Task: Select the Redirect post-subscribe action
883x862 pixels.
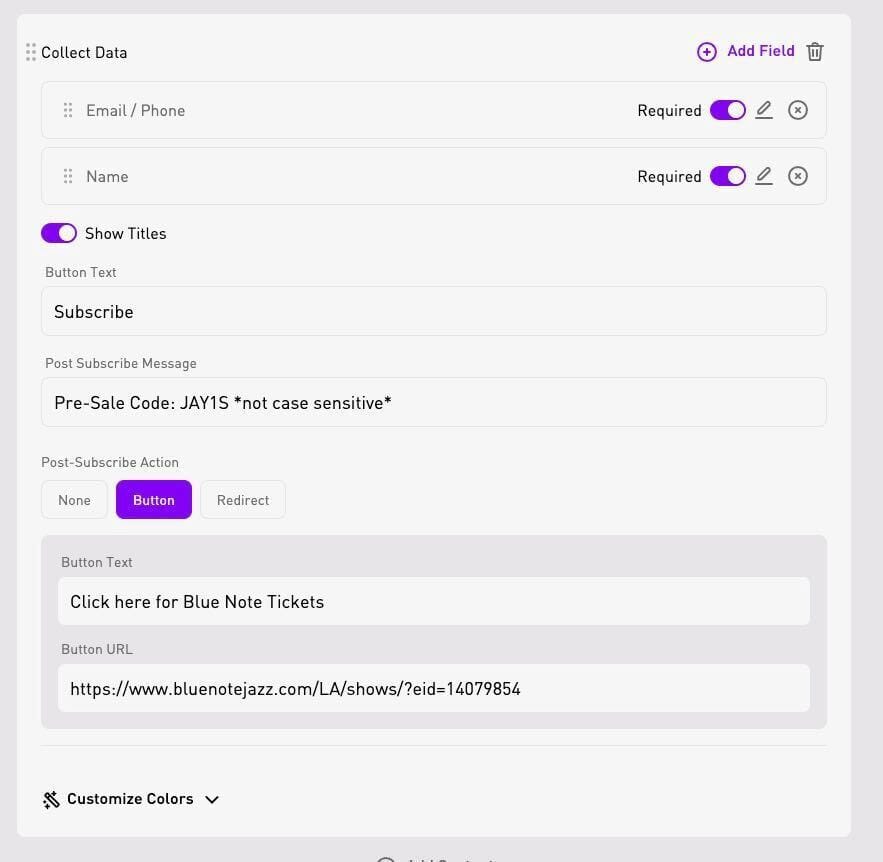Action: [x=243, y=499]
